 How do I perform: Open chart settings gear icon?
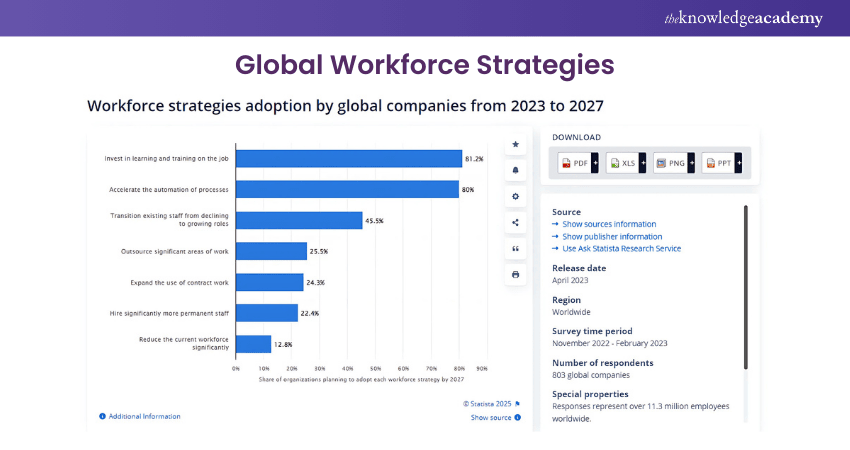click(515, 196)
